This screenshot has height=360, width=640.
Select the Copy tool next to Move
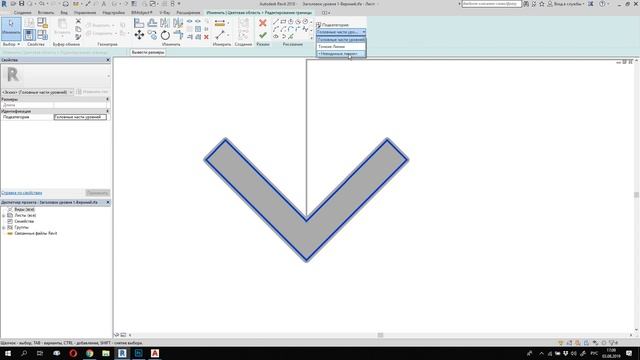click(152, 35)
